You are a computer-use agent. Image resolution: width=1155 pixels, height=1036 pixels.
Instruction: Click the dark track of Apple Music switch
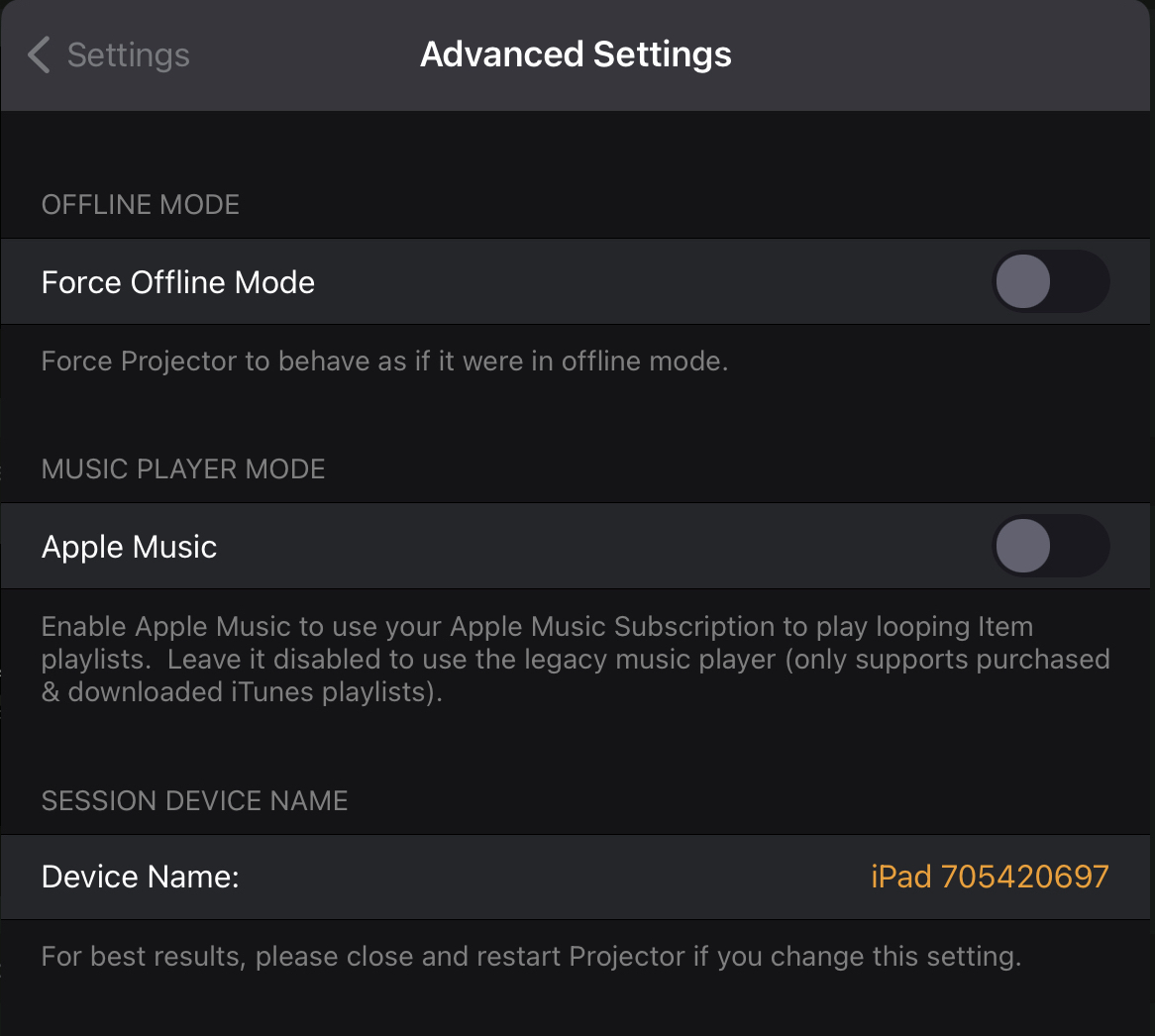click(x=1080, y=546)
